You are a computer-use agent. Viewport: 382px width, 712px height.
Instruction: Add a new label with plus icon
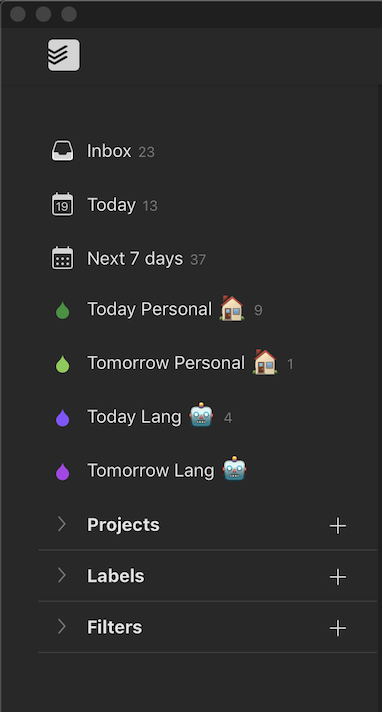click(x=337, y=577)
